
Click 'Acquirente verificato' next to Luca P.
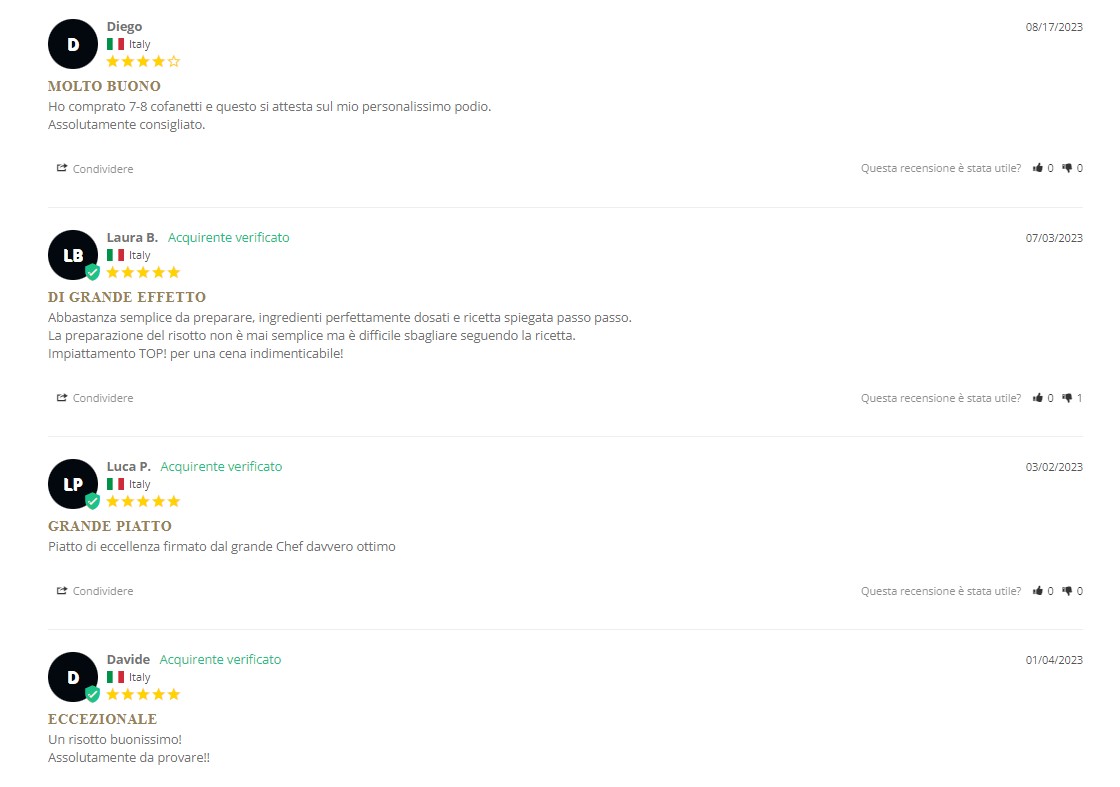221,466
